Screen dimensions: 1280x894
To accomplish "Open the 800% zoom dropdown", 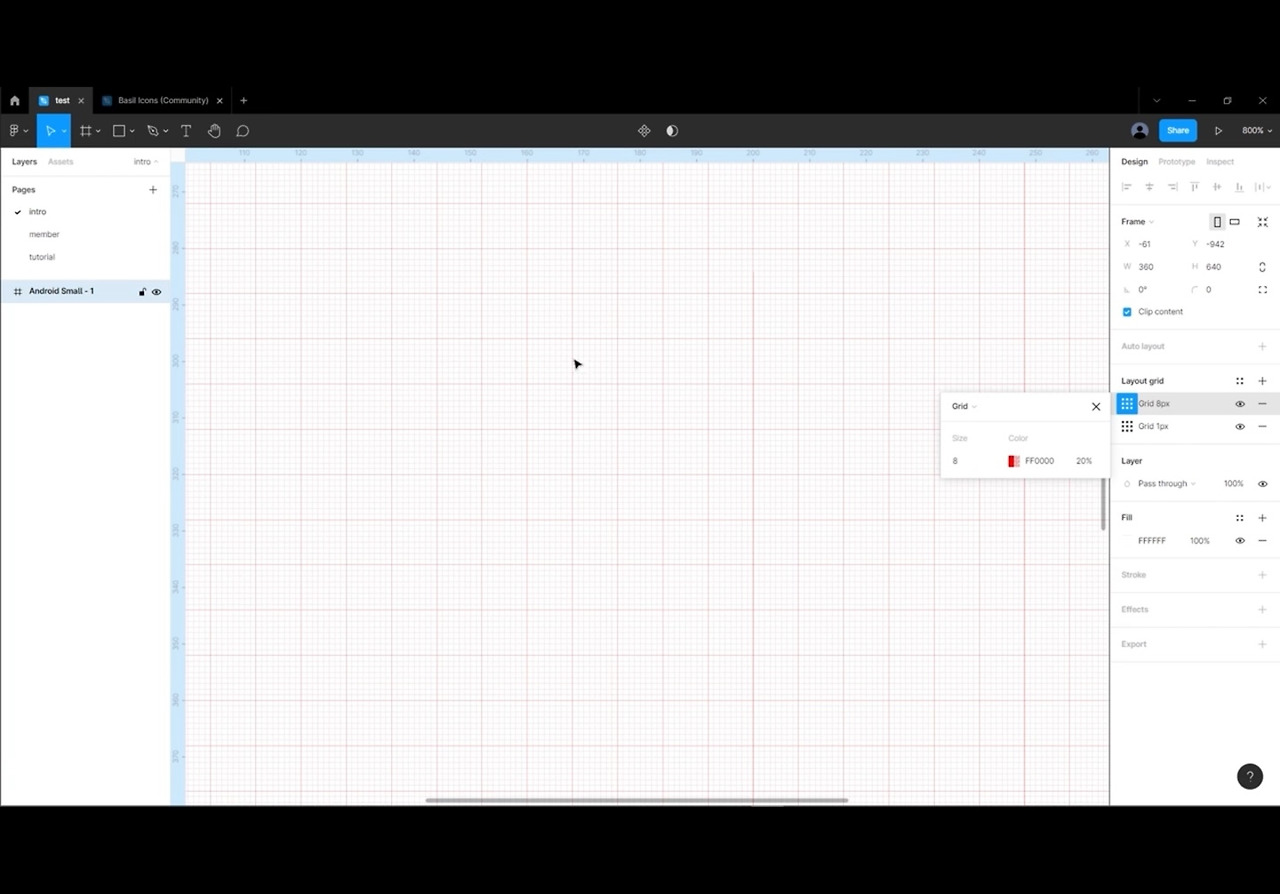I will (x=1257, y=131).
